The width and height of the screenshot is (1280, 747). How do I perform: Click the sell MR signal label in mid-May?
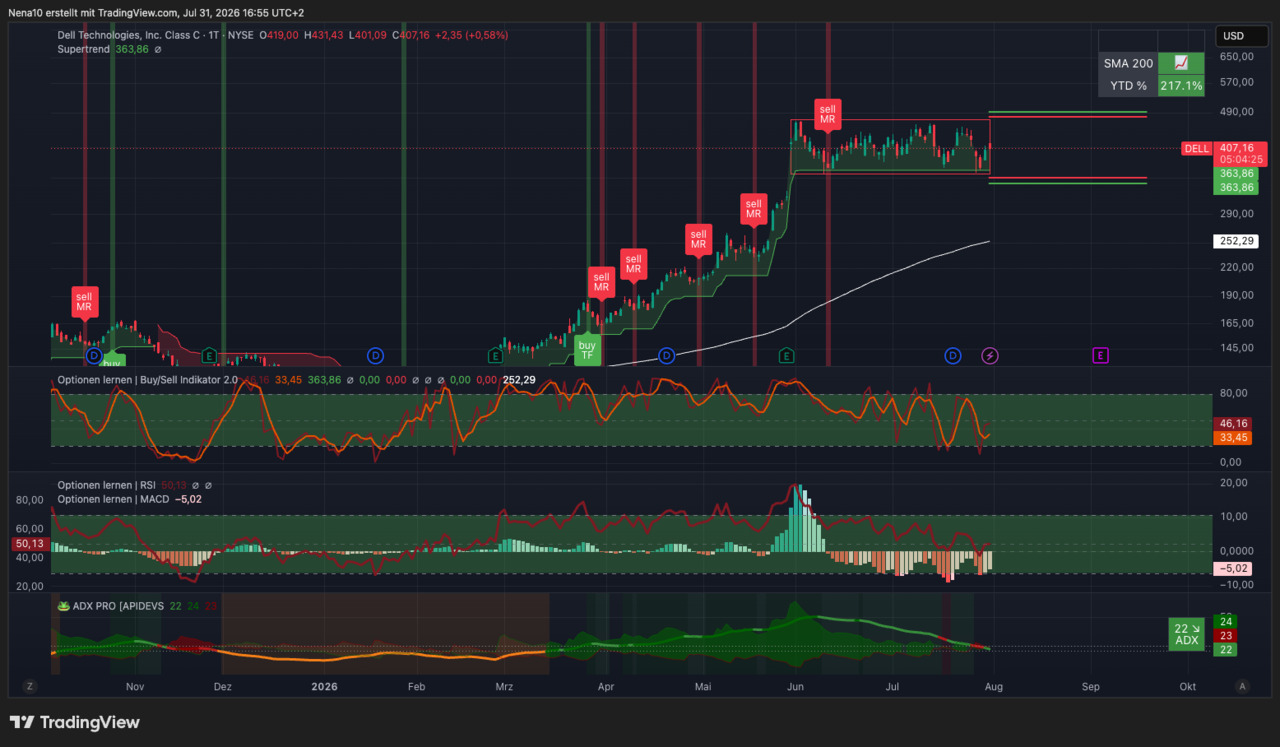(753, 209)
